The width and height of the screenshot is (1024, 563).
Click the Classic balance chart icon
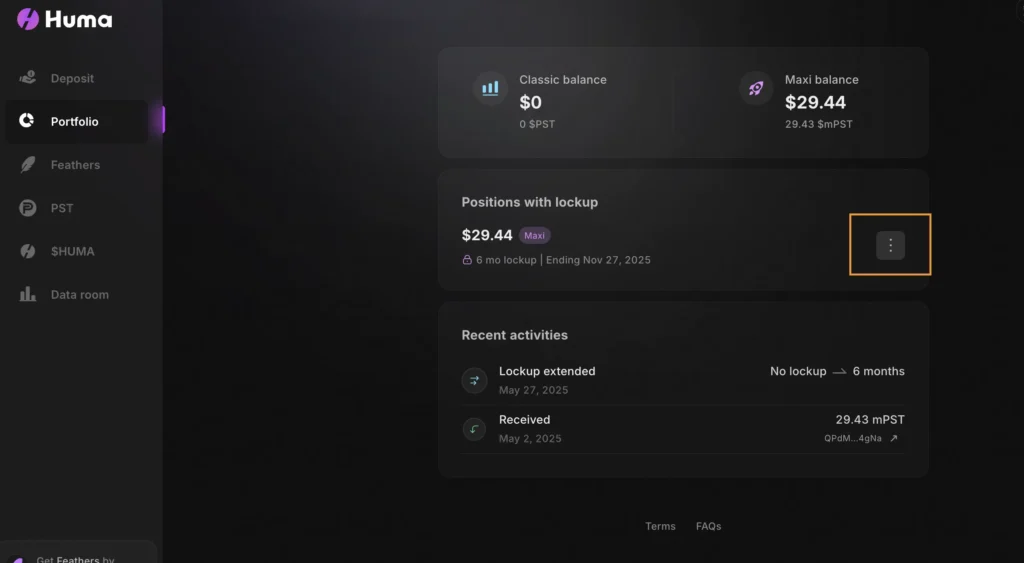490,88
